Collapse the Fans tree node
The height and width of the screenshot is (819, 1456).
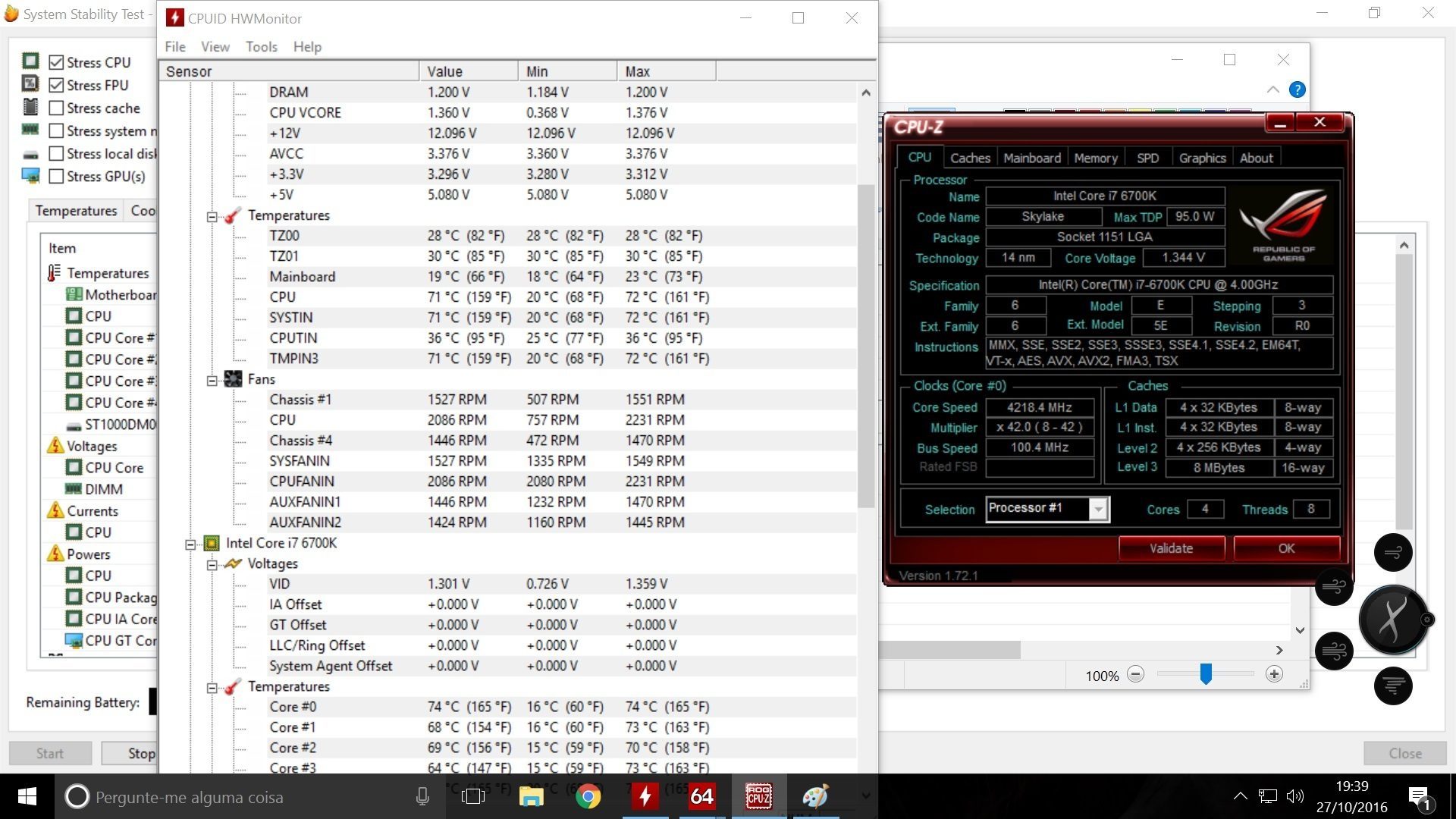pyautogui.click(x=212, y=380)
